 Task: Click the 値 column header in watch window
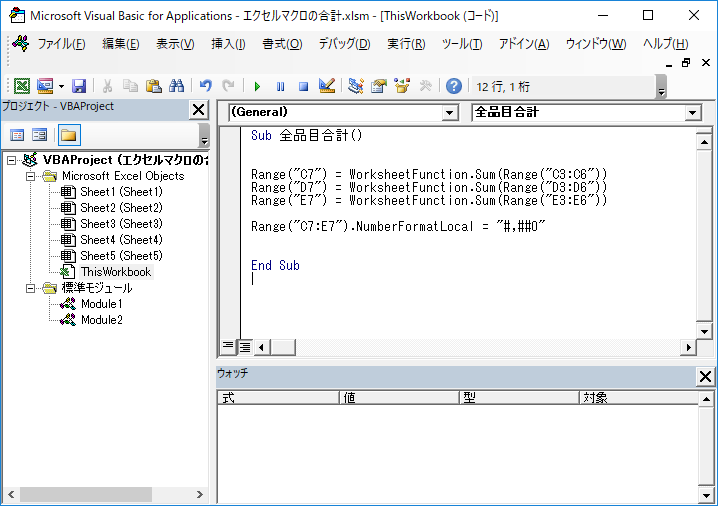[x=399, y=397]
